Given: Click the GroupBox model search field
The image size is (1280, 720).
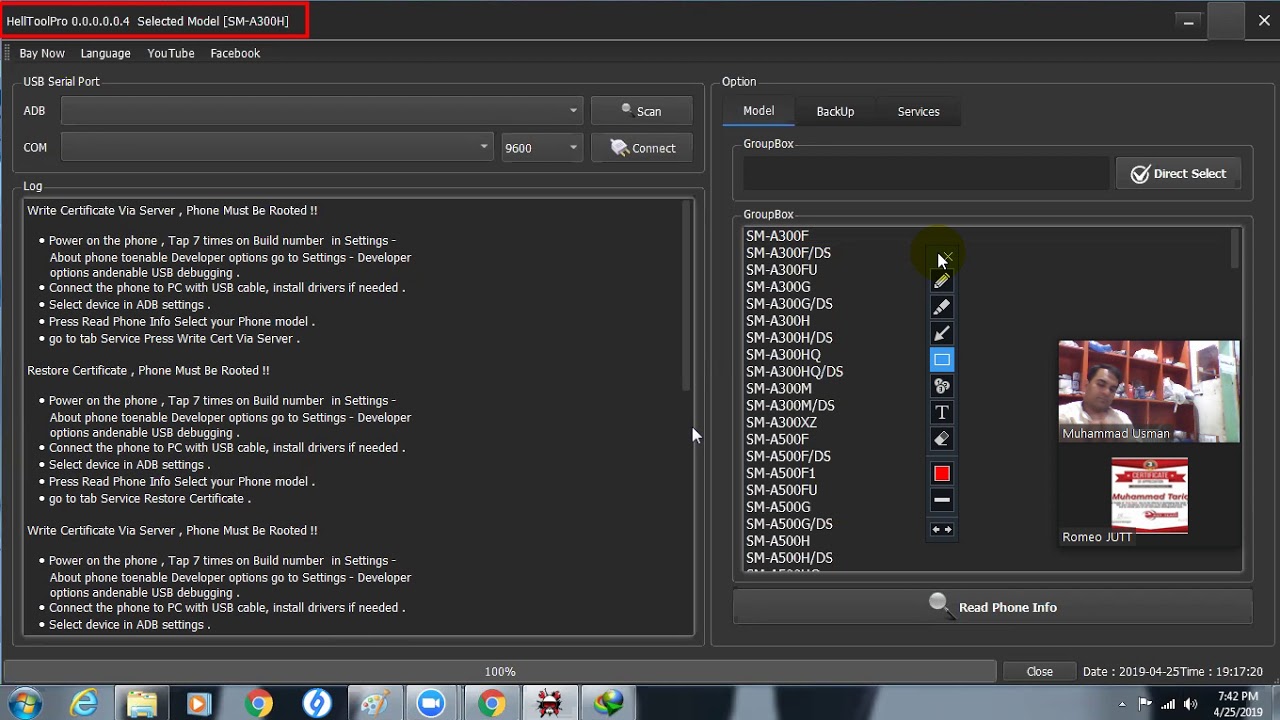Looking at the screenshot, I should click(x=926, y=173).
